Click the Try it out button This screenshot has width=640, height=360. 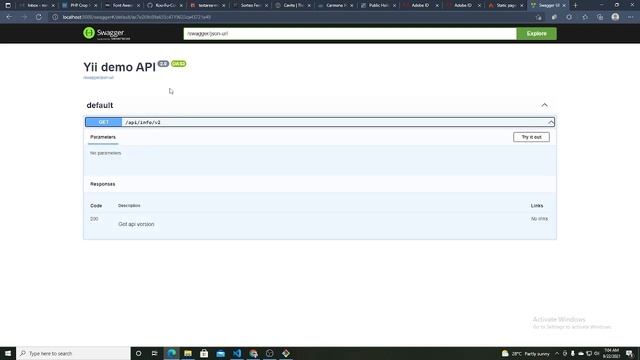click(531, 137)
